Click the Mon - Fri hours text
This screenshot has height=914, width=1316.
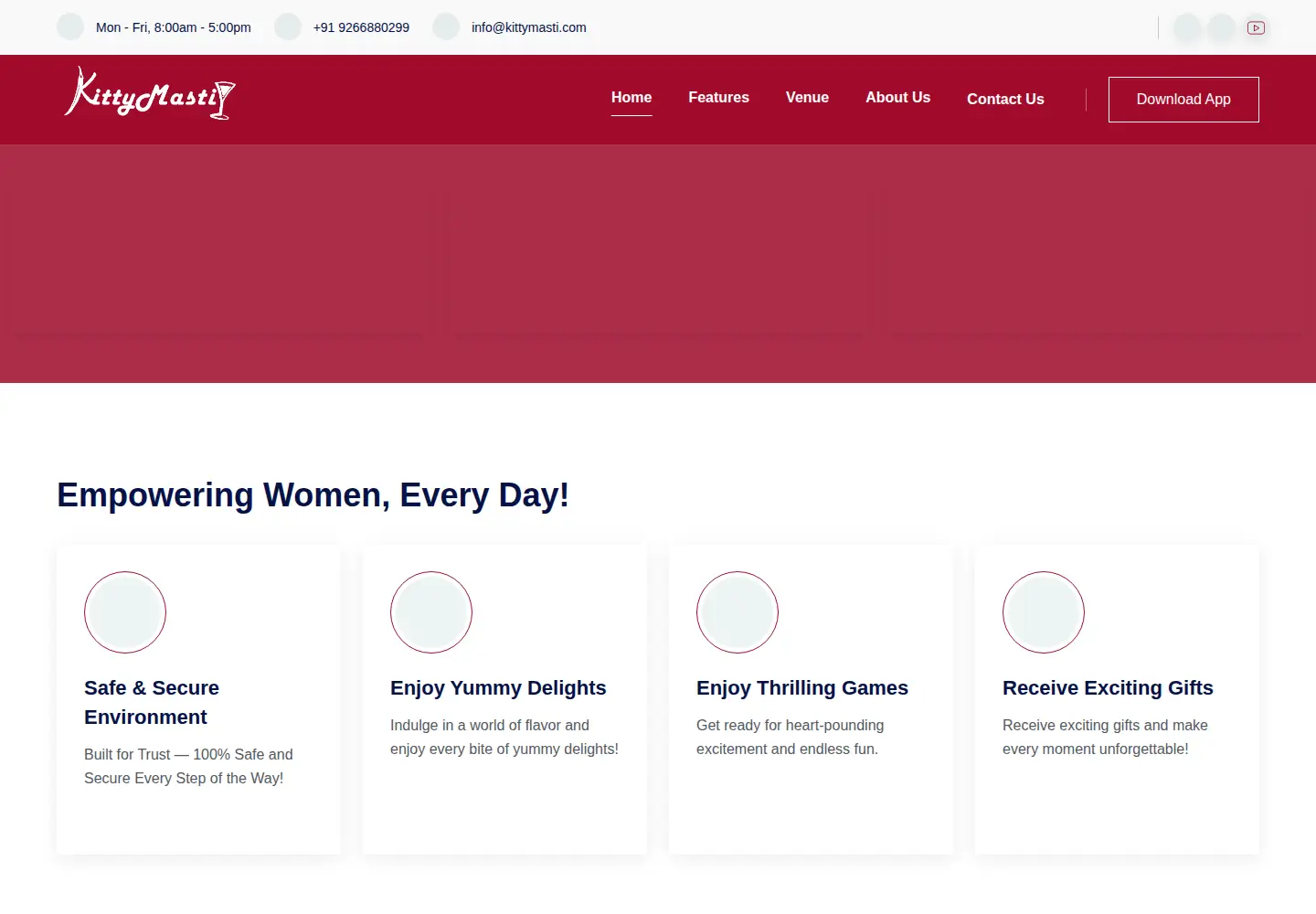[174, 27]
